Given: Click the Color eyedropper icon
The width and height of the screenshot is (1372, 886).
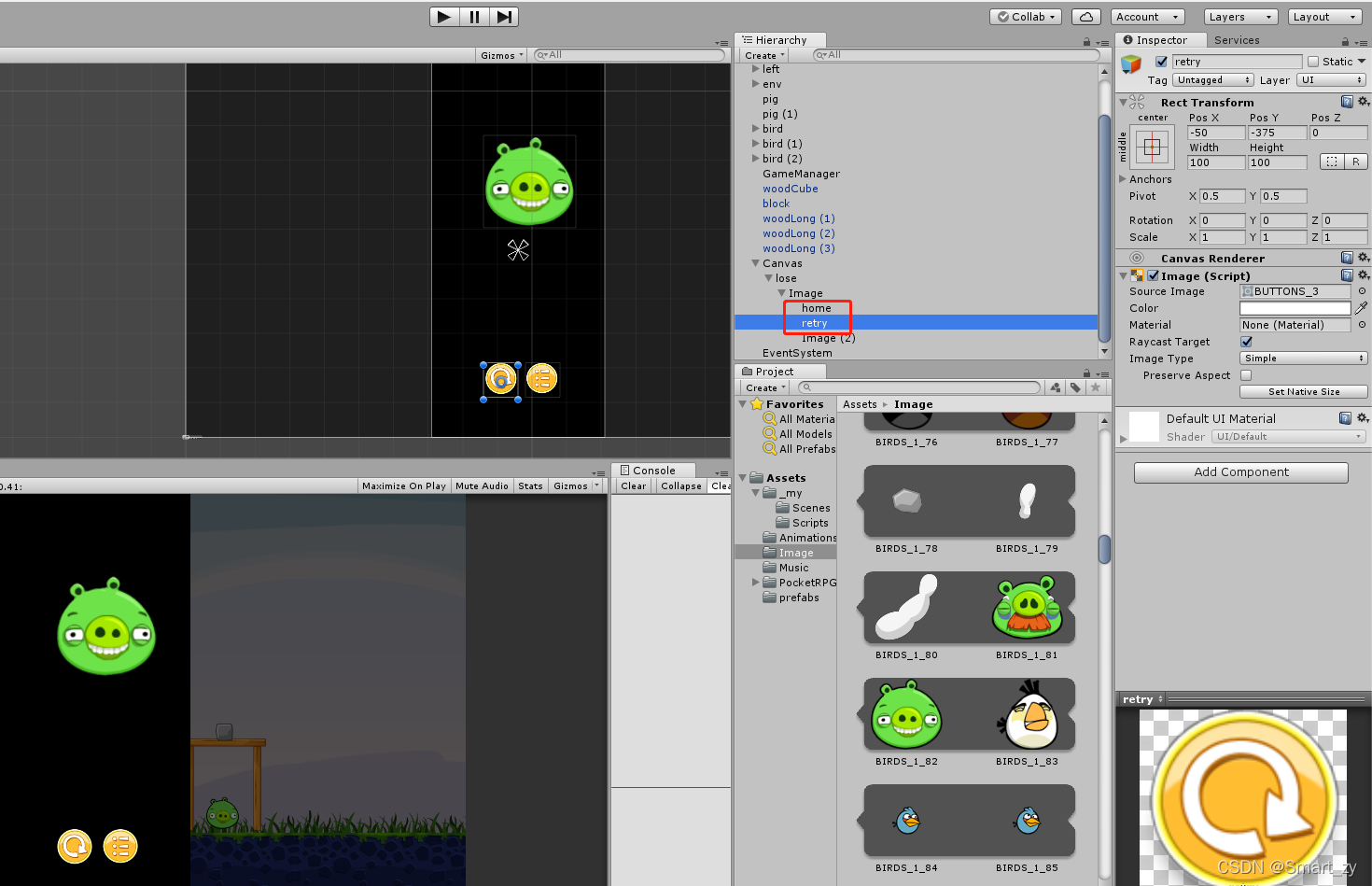Looking at the screenshot, I should tap(1362, 308).
